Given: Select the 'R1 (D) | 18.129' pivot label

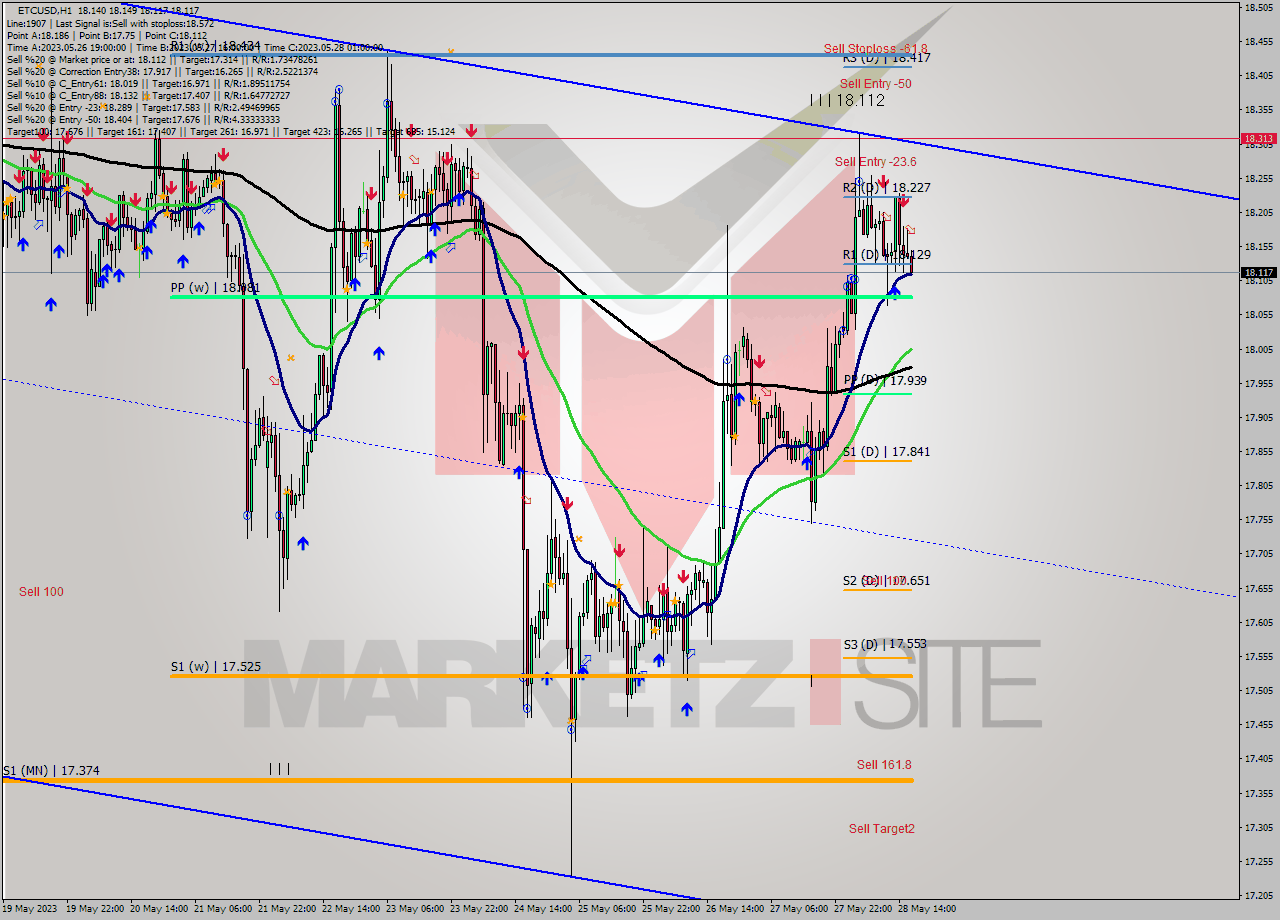Looking at the screenshot, I should [887, 255].
